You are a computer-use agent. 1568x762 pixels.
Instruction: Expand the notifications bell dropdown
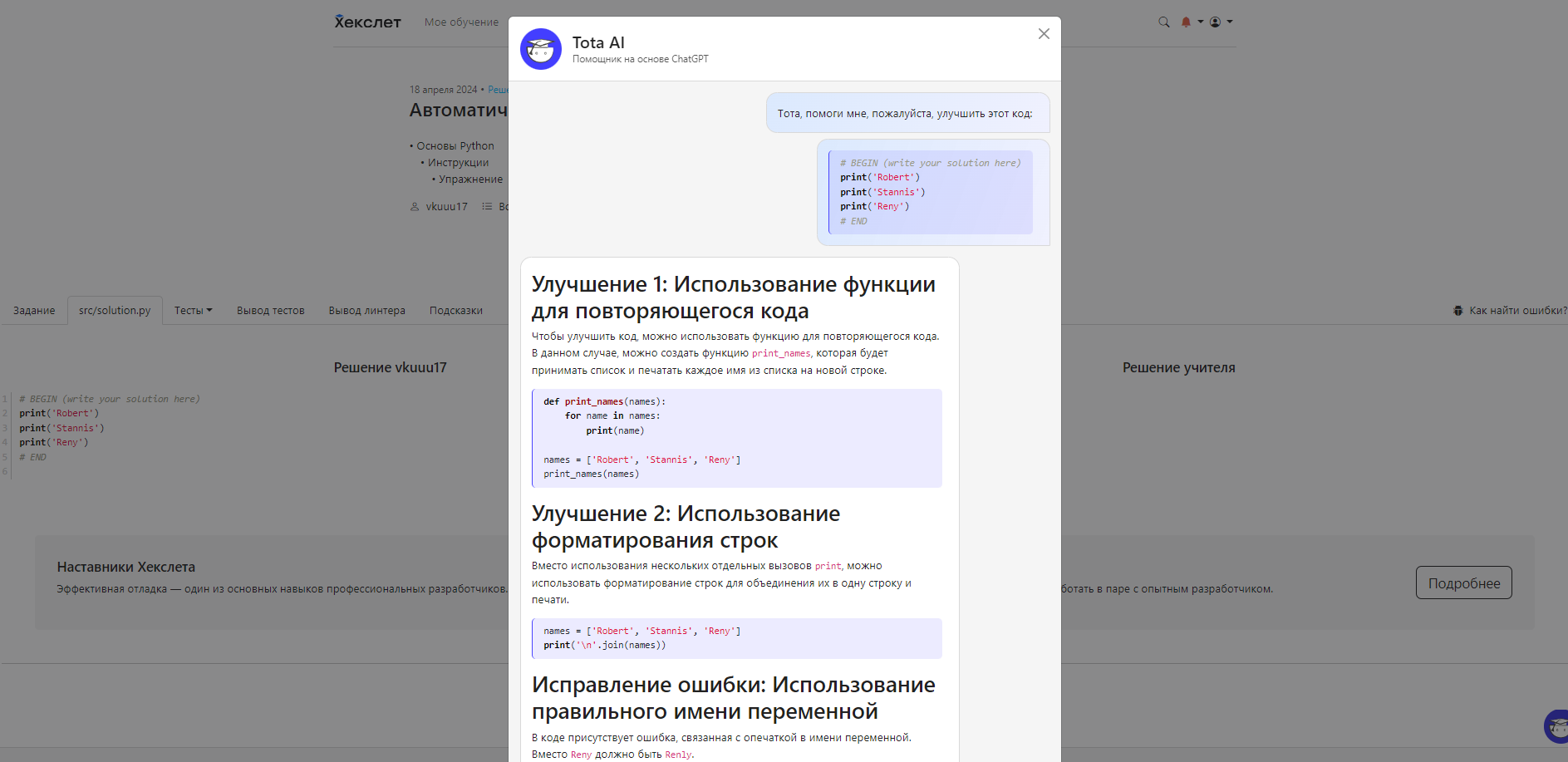1191,22
